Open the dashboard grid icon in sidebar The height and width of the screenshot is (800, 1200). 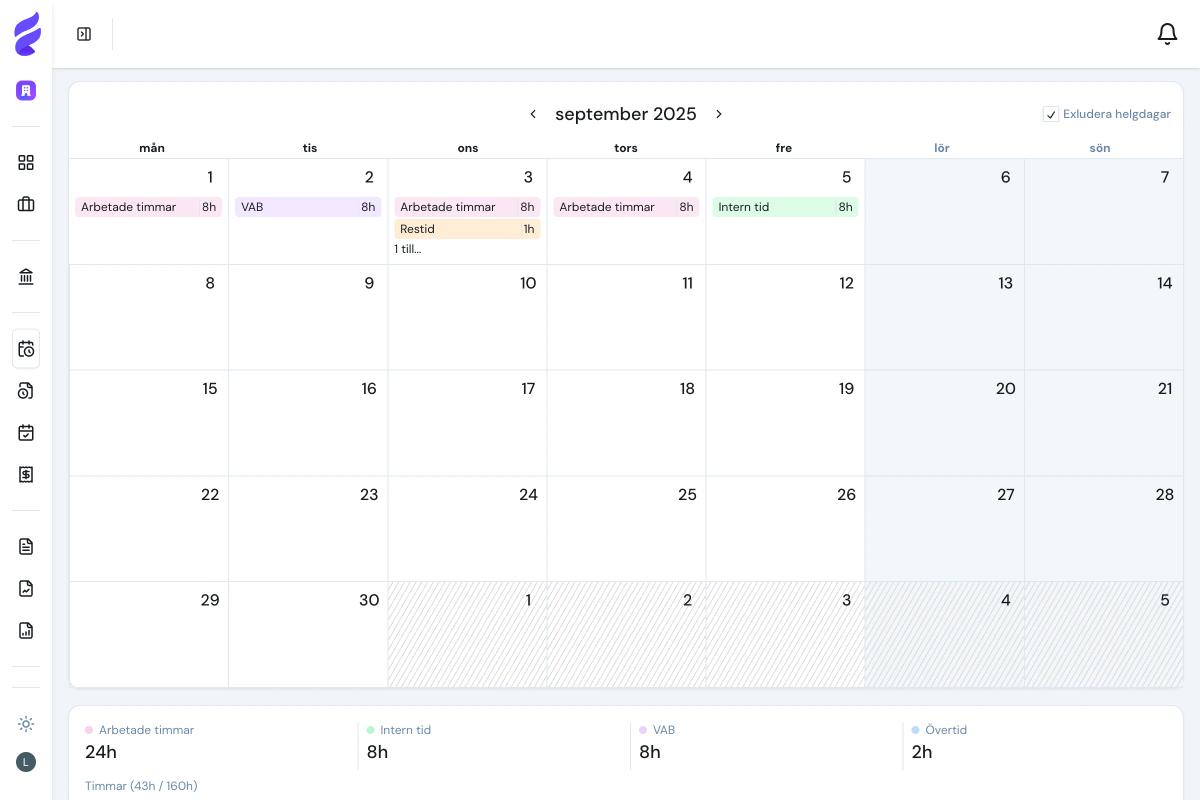coord(26,161)
